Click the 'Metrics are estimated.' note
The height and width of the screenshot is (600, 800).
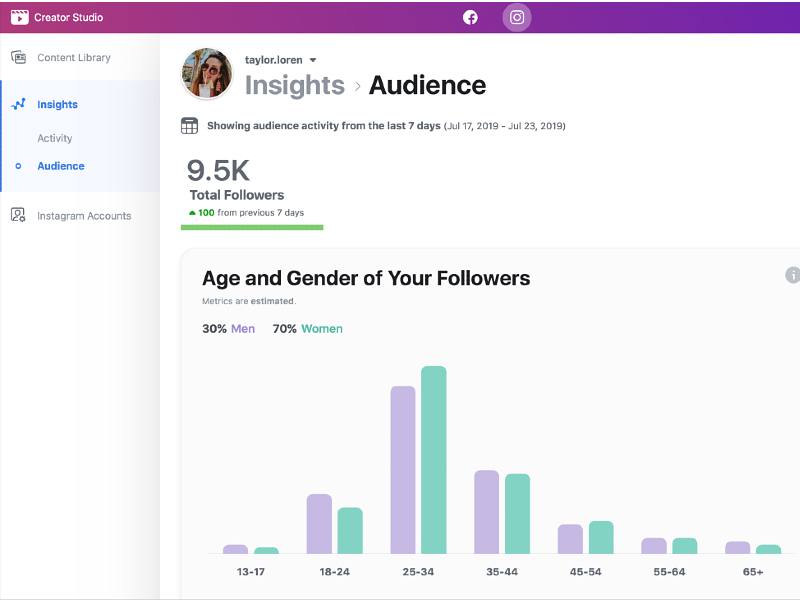pyautogui.click(x=249, y=301)
